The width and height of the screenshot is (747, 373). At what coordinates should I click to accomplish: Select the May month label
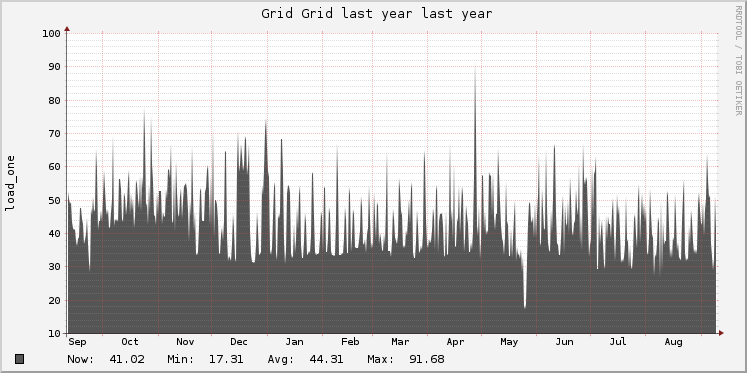509,342
